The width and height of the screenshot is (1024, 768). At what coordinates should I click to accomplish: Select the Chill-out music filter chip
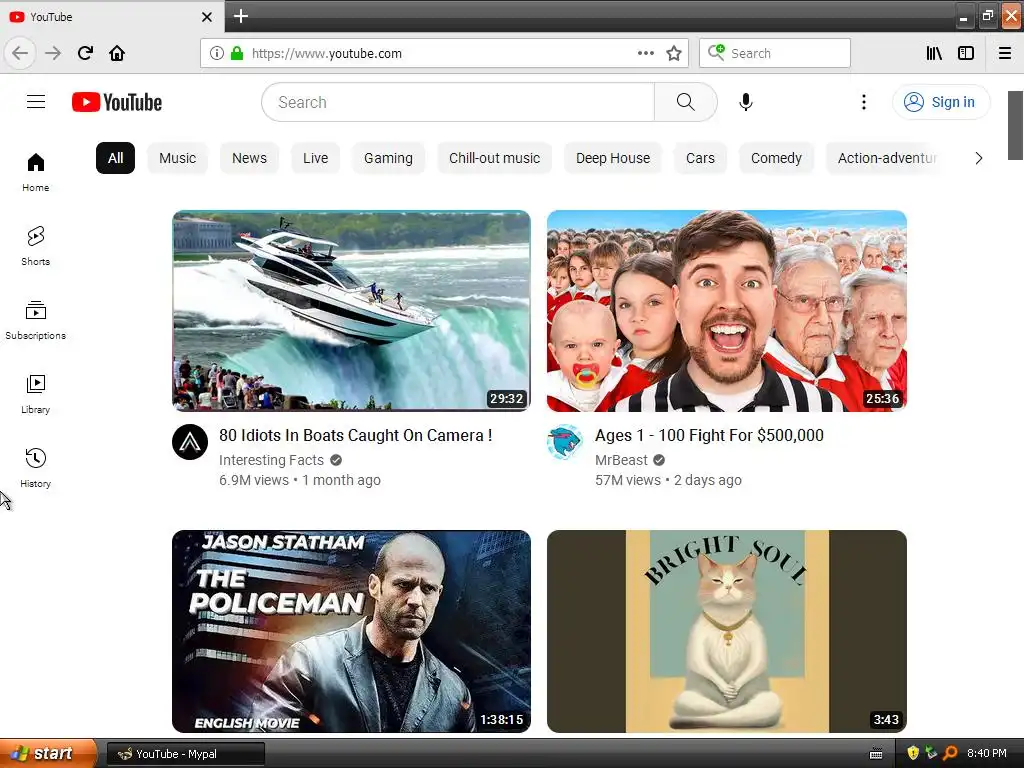pos(494,158)
